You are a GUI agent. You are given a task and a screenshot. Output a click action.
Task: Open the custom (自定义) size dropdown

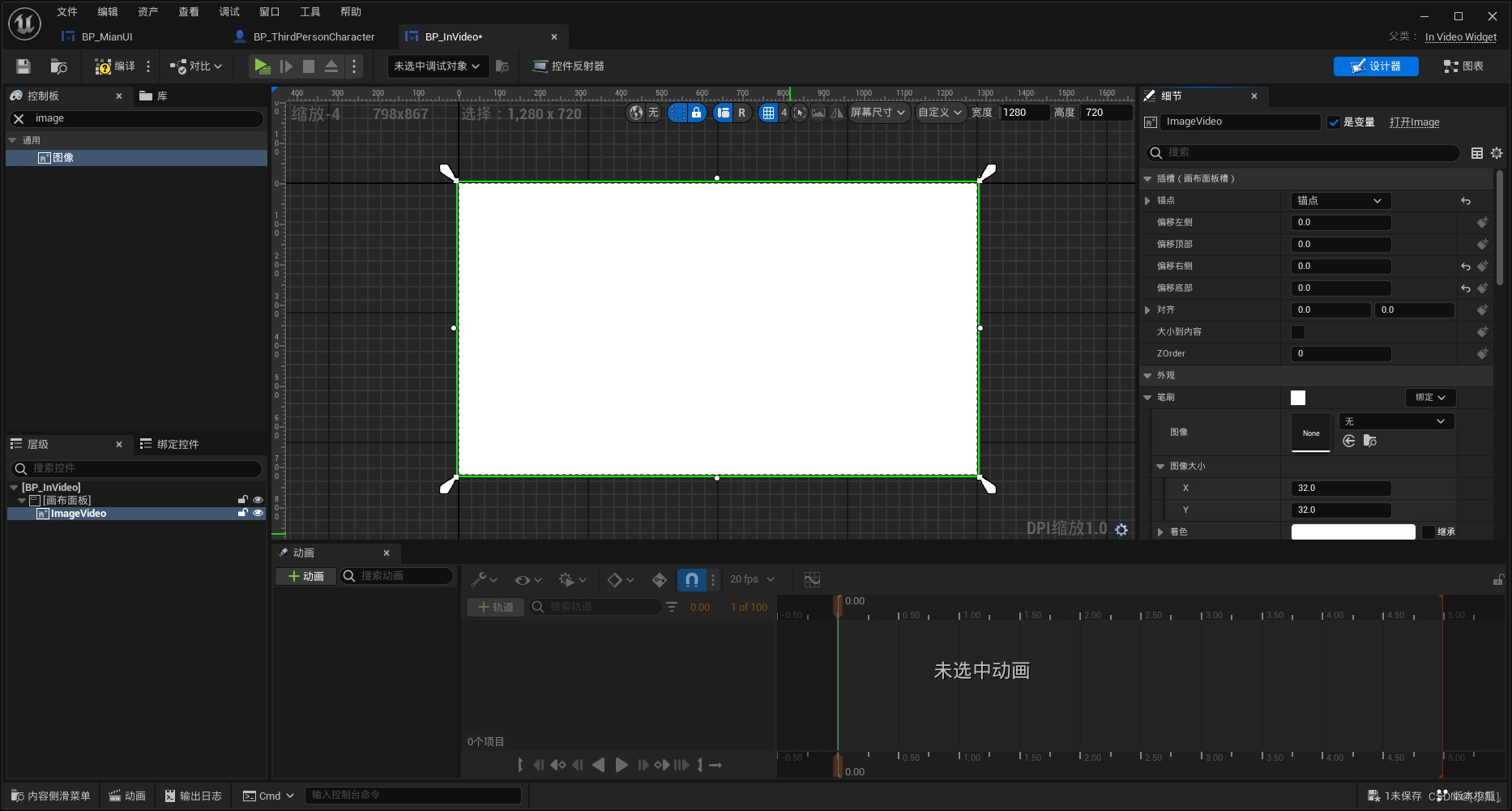pyautogui.click(x=940, y=113)
